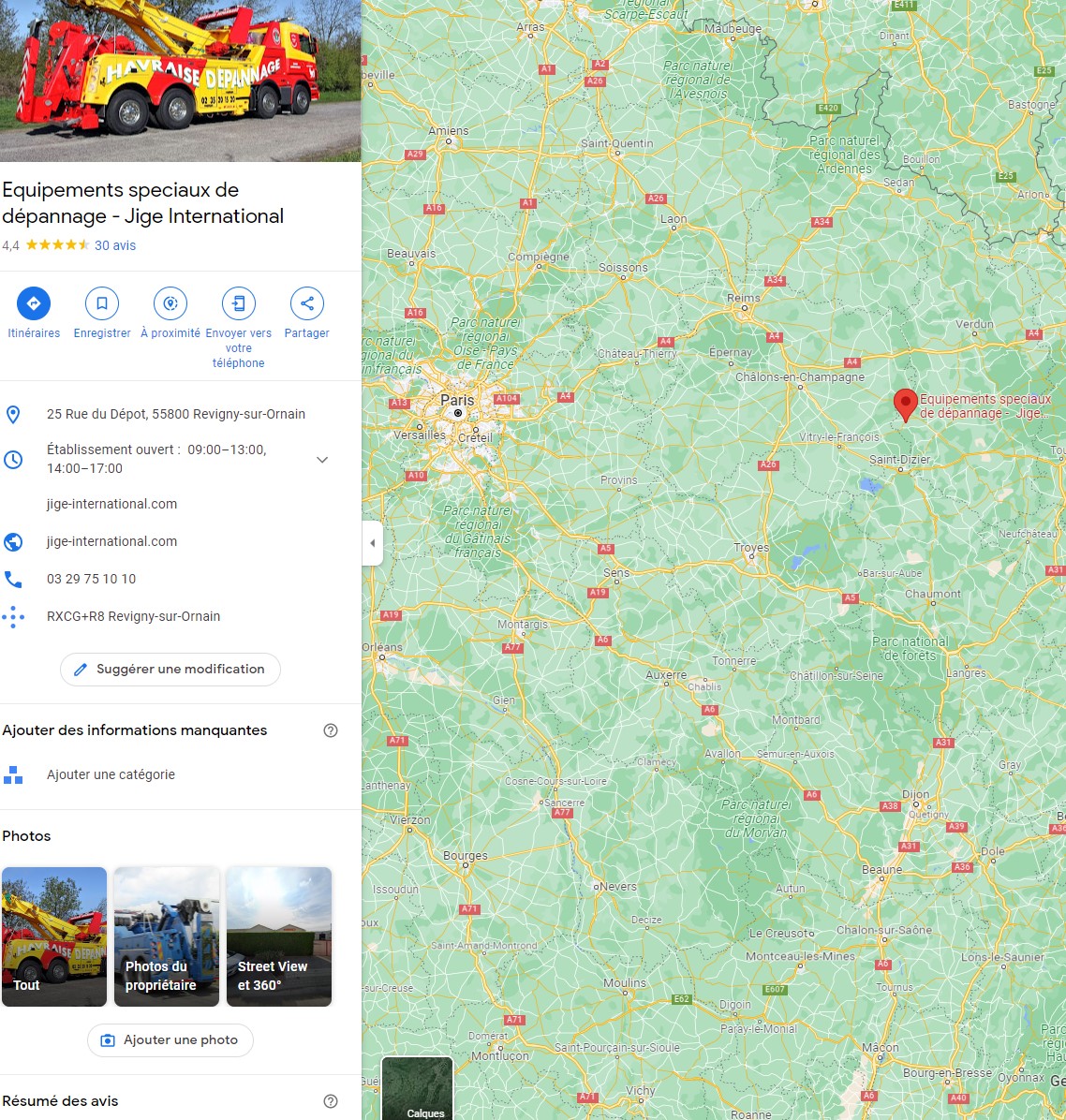The height and width of the screenshot is (1120, 1066).
Task: Click the À proximité nearby icon
Action: point(170,303)
